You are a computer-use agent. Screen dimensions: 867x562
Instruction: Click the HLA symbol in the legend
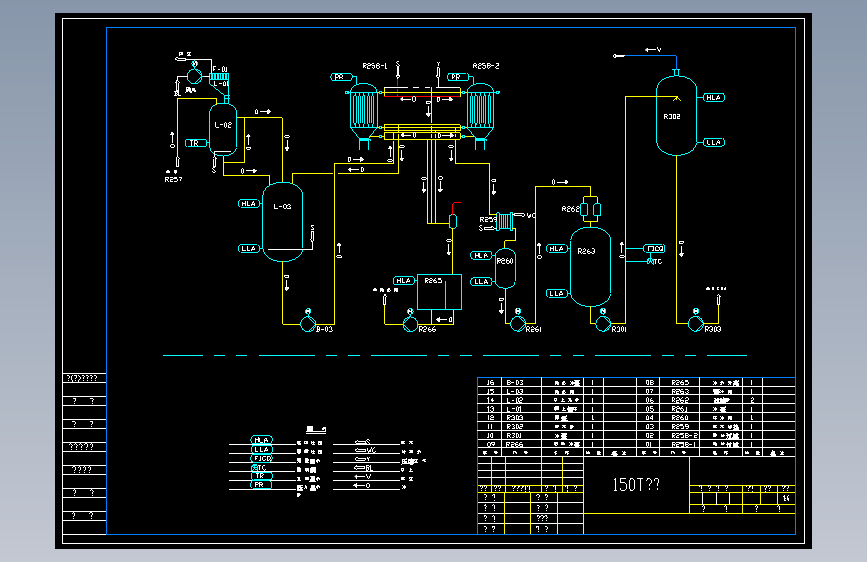pos(262,440)
